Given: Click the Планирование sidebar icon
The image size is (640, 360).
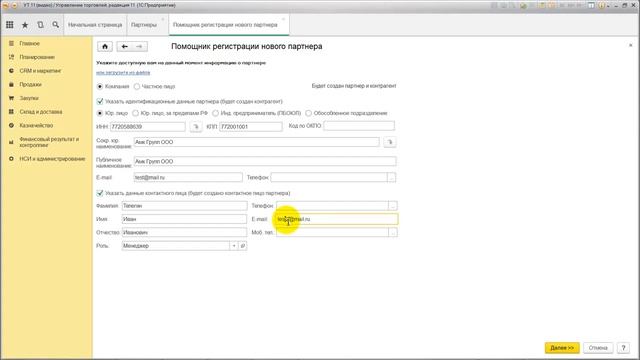Looking at the screenshot, I should 11,57.
